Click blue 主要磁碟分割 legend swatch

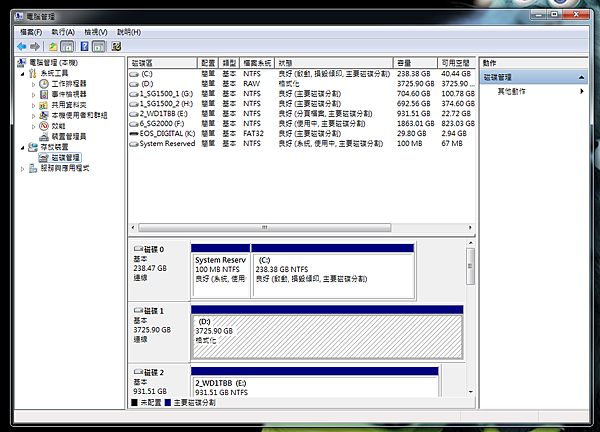coord(168,403)
